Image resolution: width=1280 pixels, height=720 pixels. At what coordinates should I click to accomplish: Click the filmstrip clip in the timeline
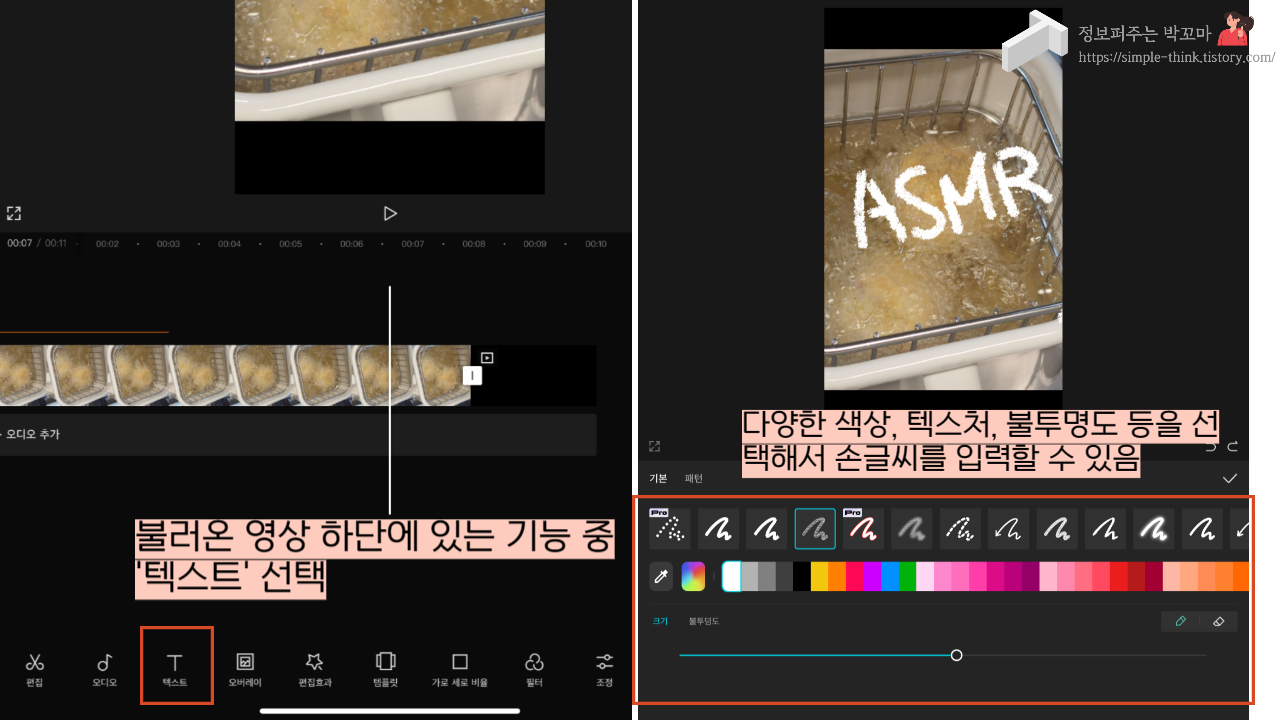tap(235, 375)
